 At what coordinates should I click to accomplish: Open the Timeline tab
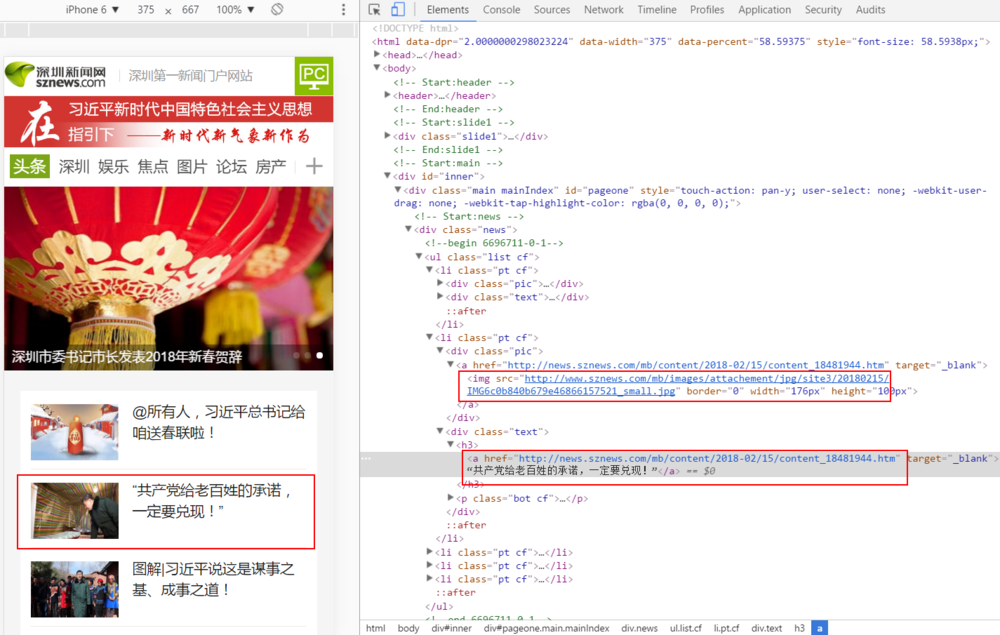657,10
